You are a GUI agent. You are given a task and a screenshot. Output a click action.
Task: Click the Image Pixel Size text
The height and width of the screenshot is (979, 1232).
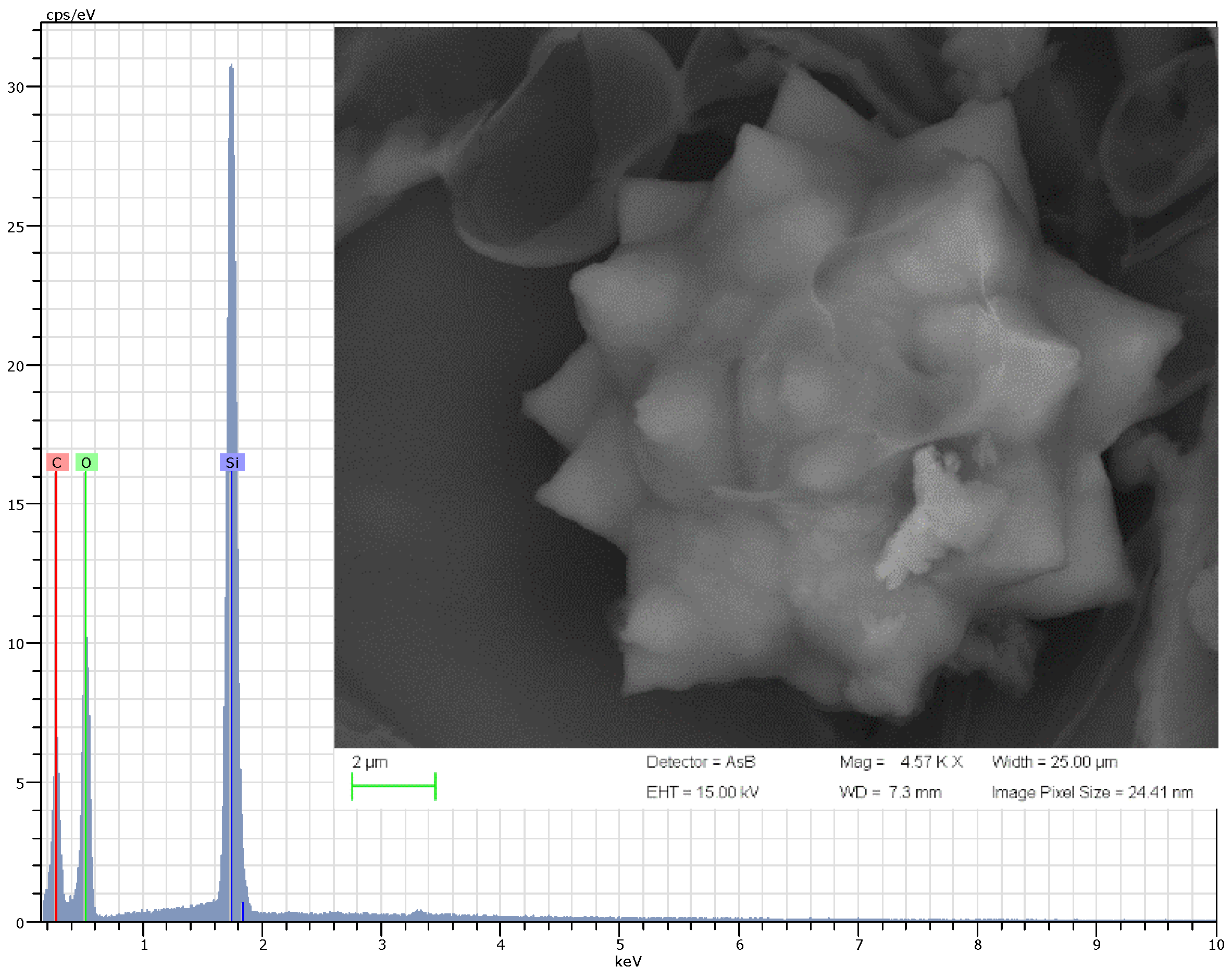point(1092,792)
